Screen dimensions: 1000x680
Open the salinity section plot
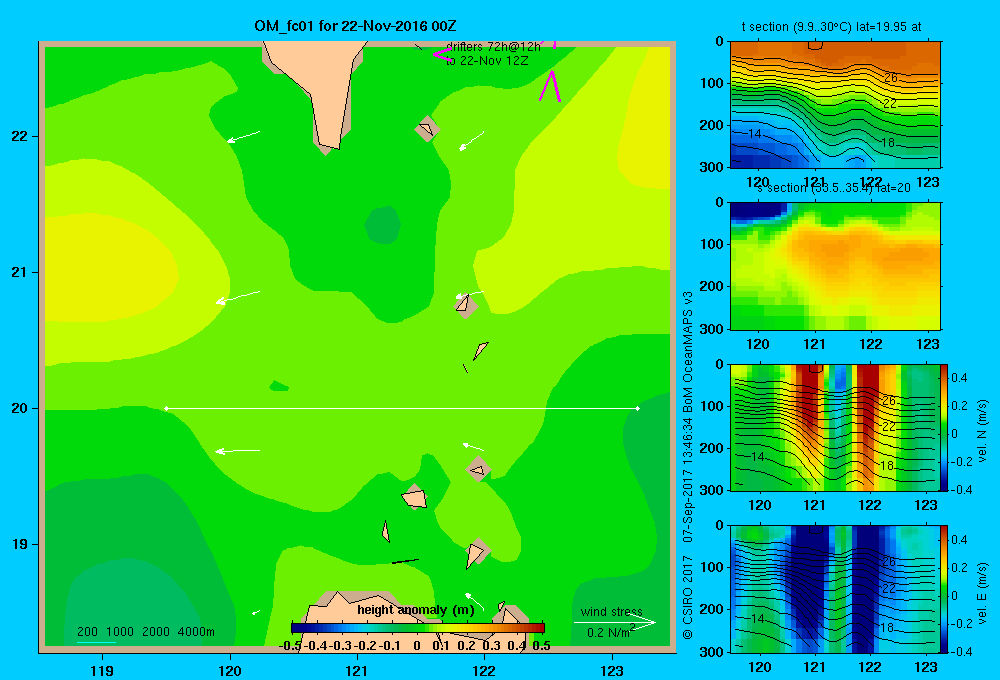tap(835, 266)
